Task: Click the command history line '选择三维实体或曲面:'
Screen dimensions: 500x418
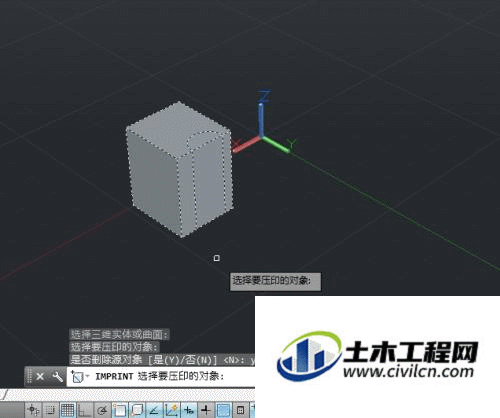Action: [x=120, y=334]
